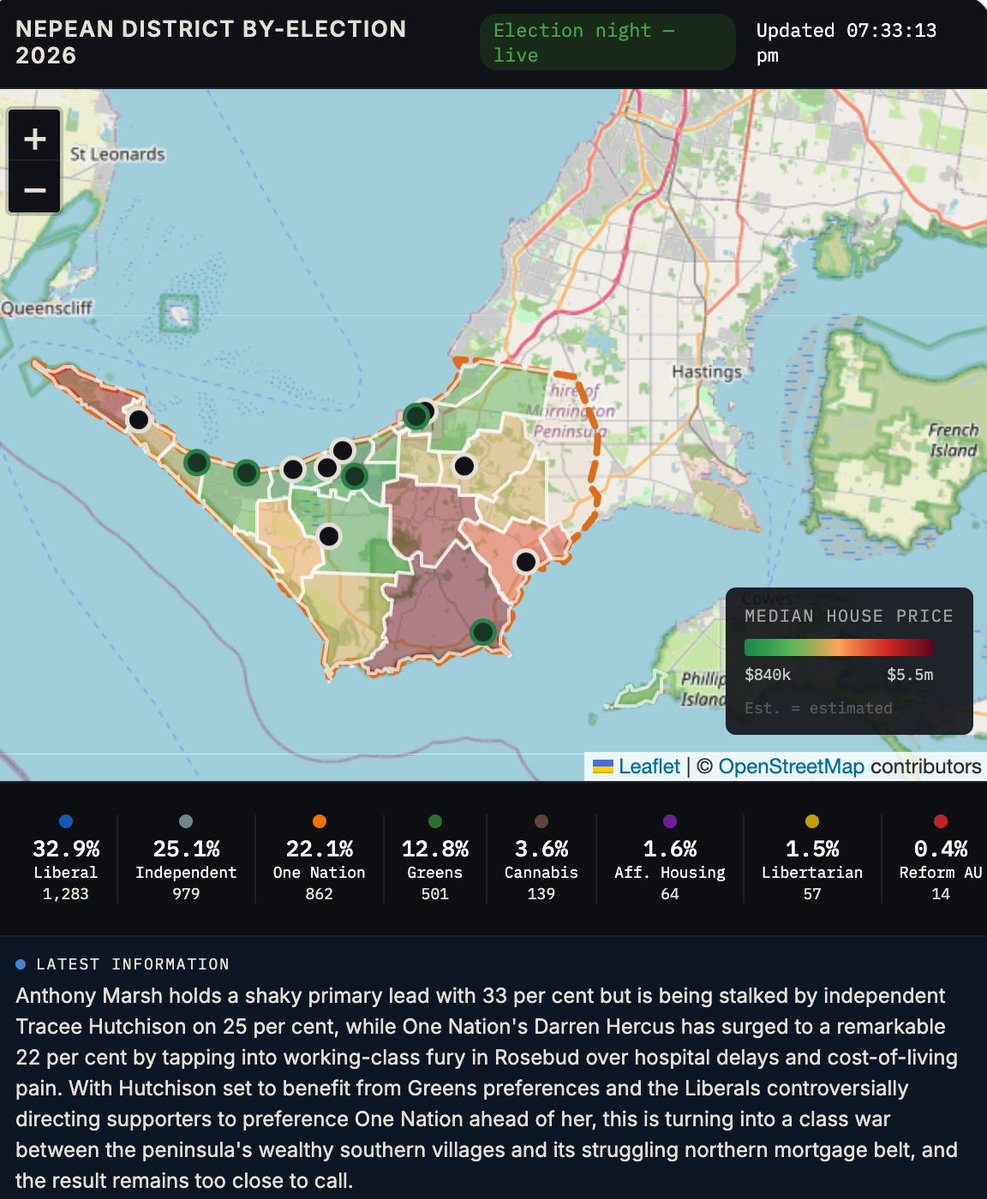Click the median house price gradient bar
This screenshot has height=1199, width=987.
pos(839,647)
